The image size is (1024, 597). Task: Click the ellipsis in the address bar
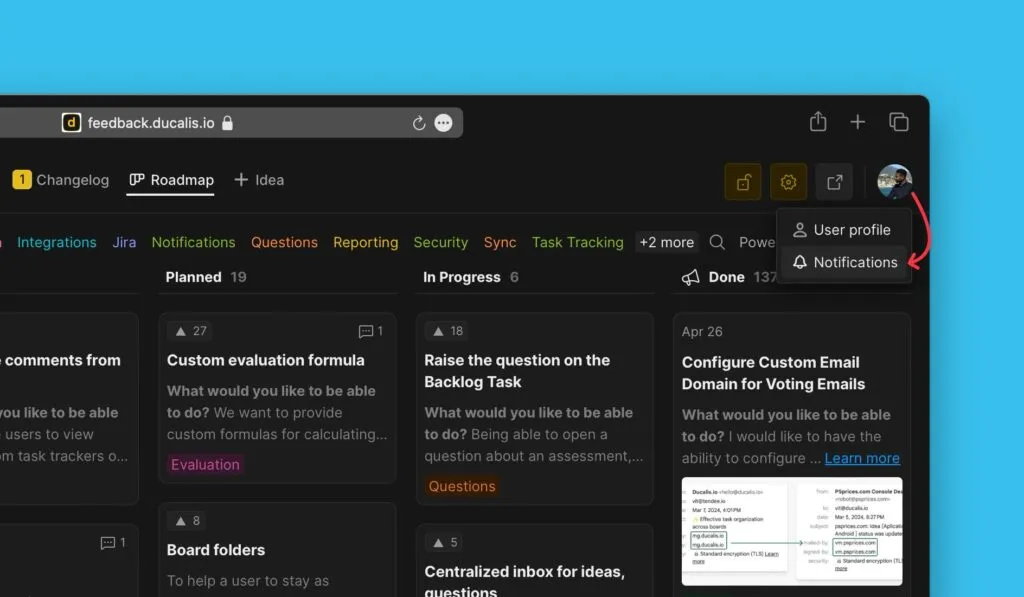444,123
